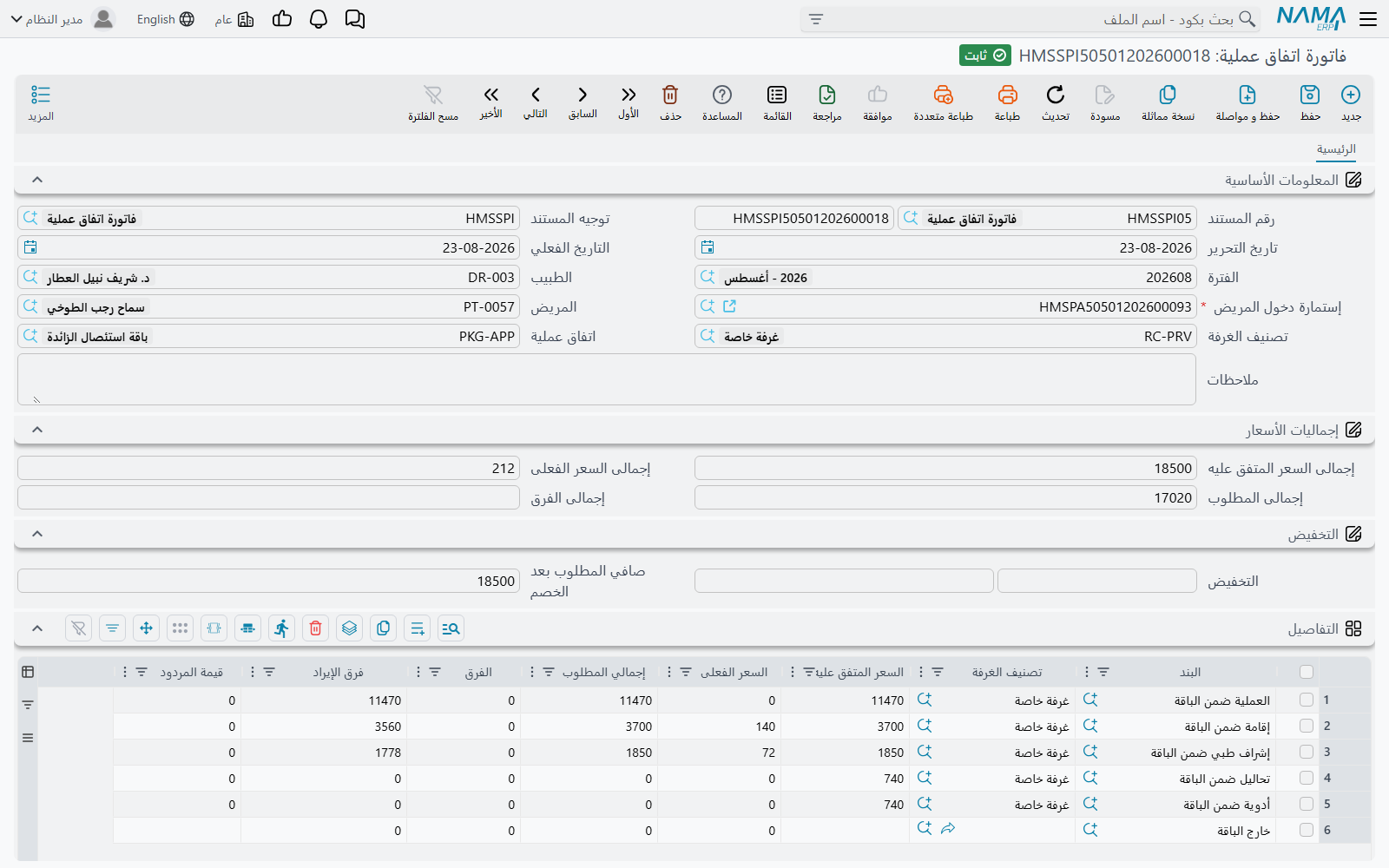
Task: Open the hamburger main menu
Action: pyautogui.click(x=1368, y=19)
